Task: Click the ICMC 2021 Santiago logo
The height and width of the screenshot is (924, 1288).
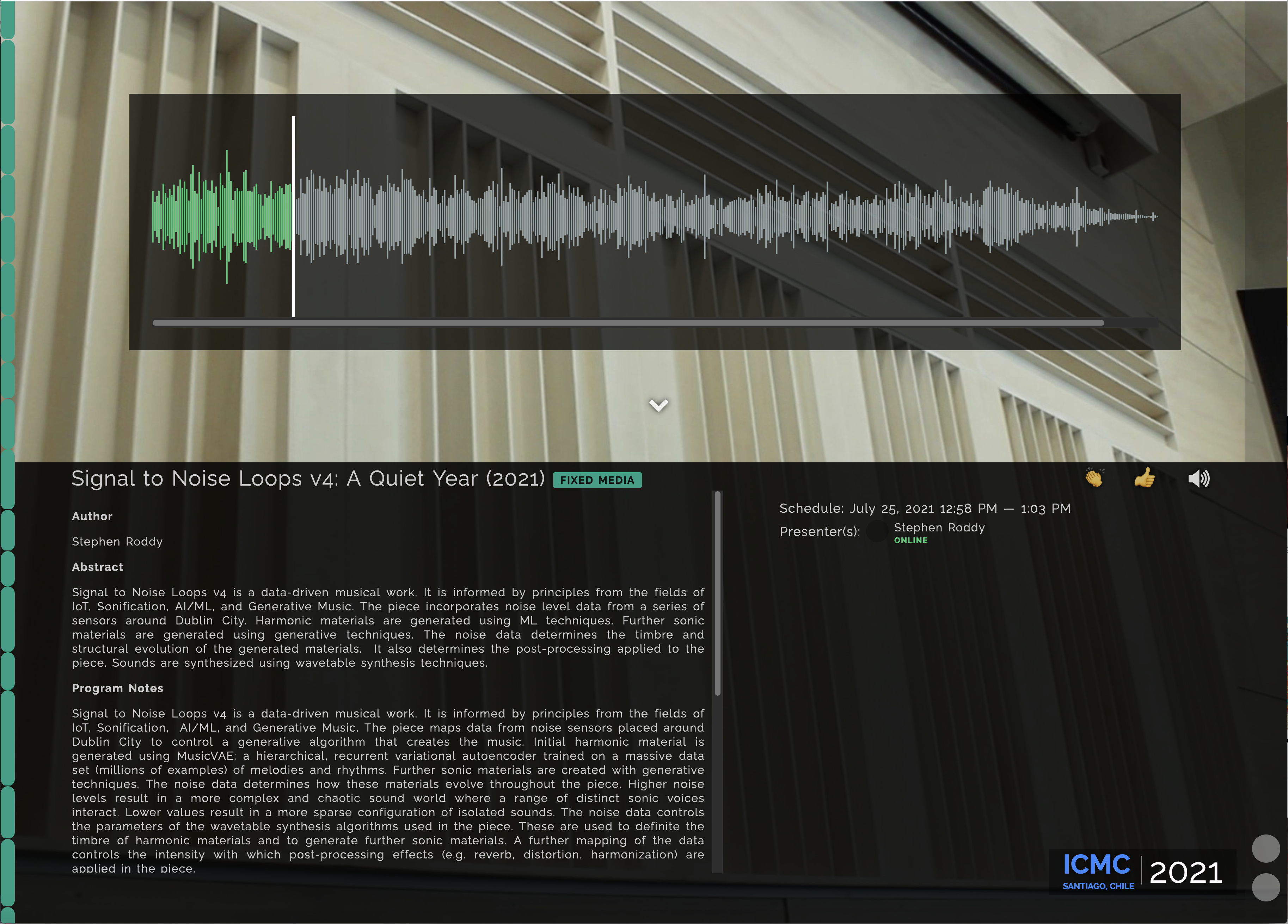Action: point(1142,872)
